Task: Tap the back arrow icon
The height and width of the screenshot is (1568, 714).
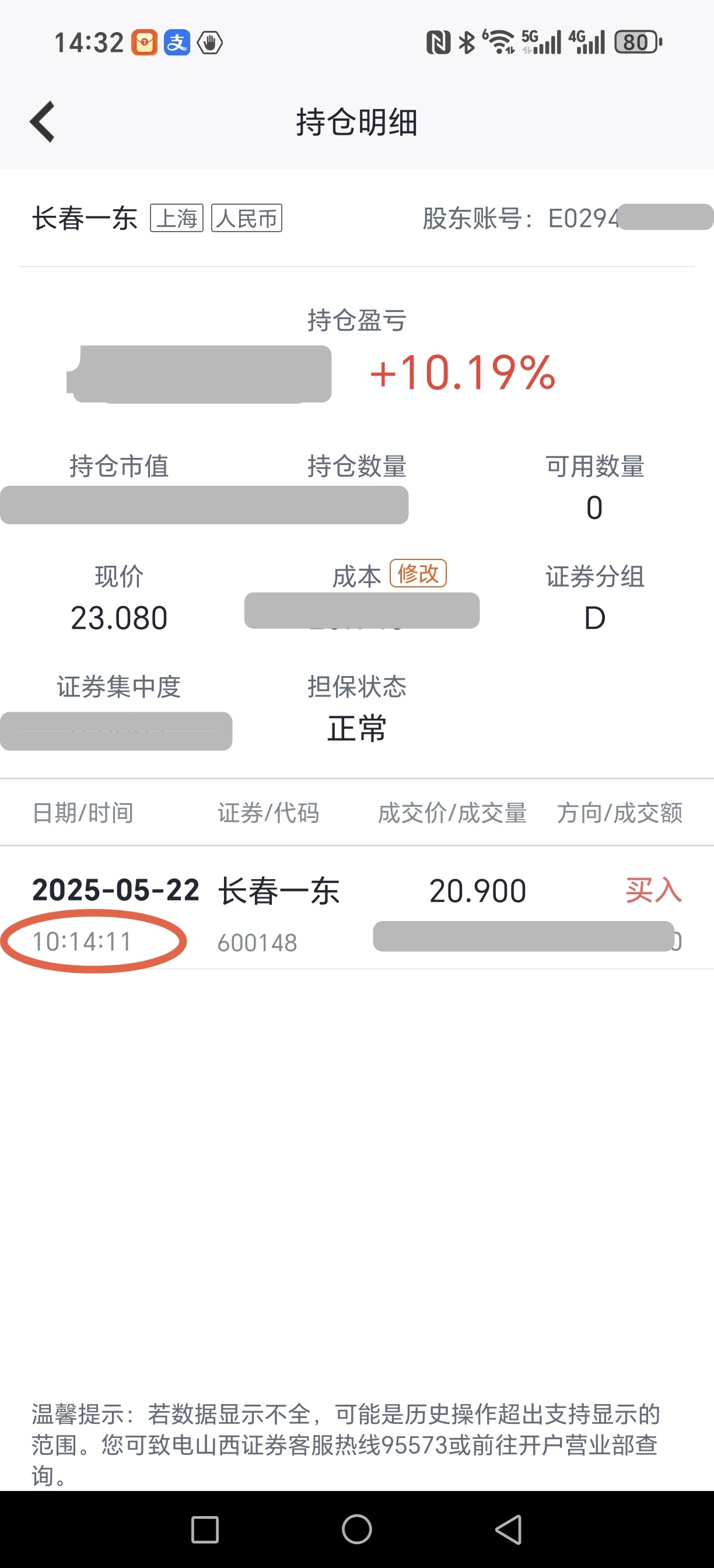Action: [x=43, y=122]
